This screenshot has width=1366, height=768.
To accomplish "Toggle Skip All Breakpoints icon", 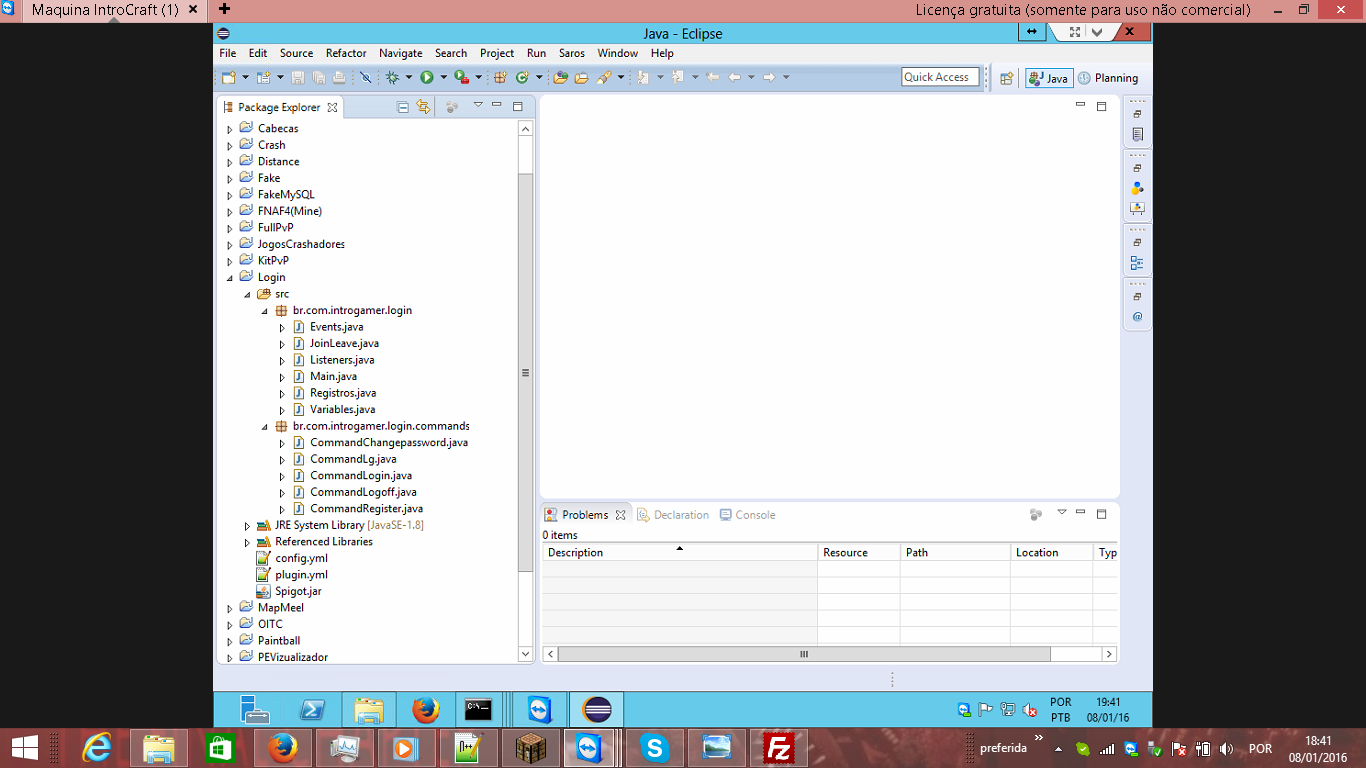I will (366, 77).
